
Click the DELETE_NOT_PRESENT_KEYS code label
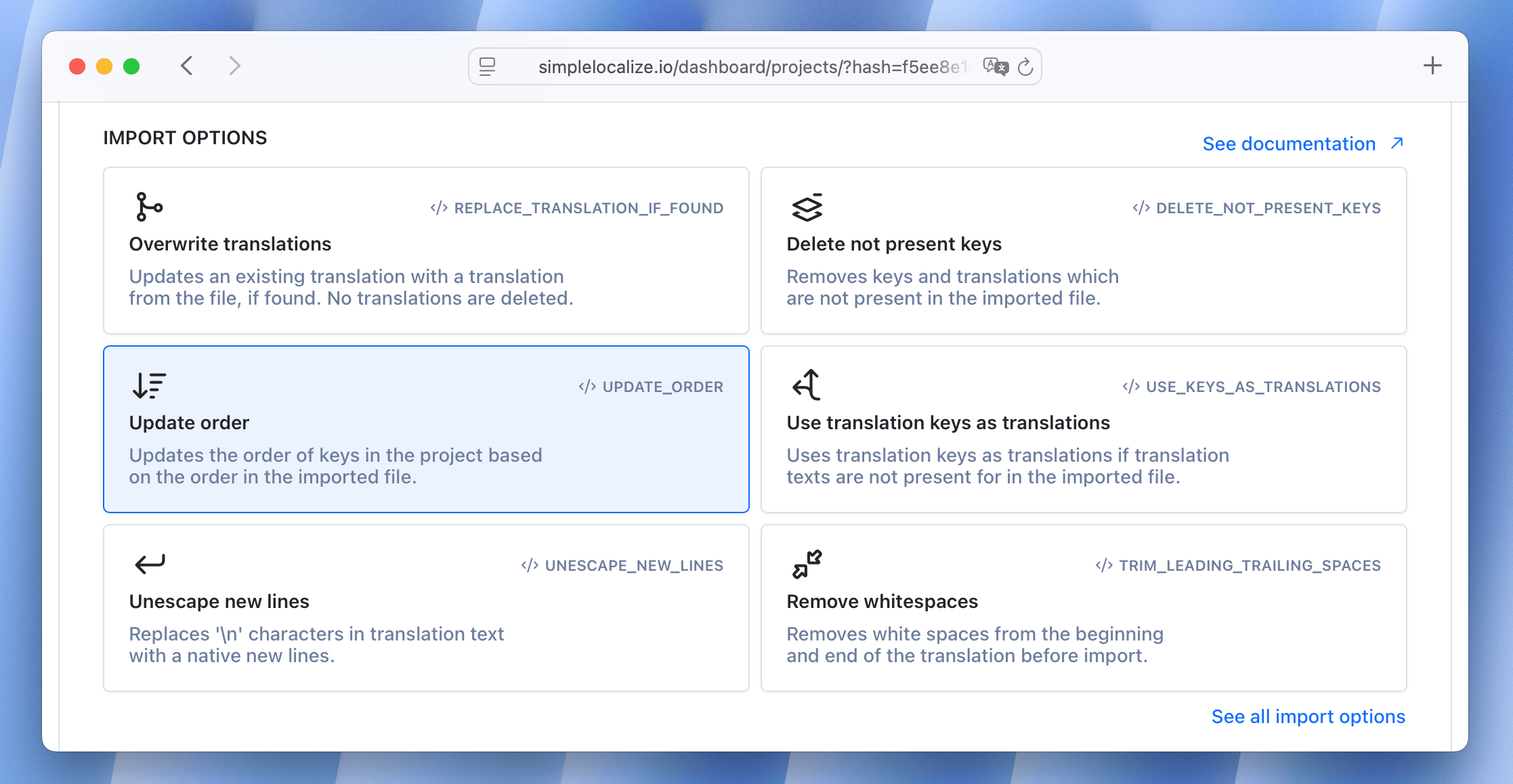pos(1268,208)
